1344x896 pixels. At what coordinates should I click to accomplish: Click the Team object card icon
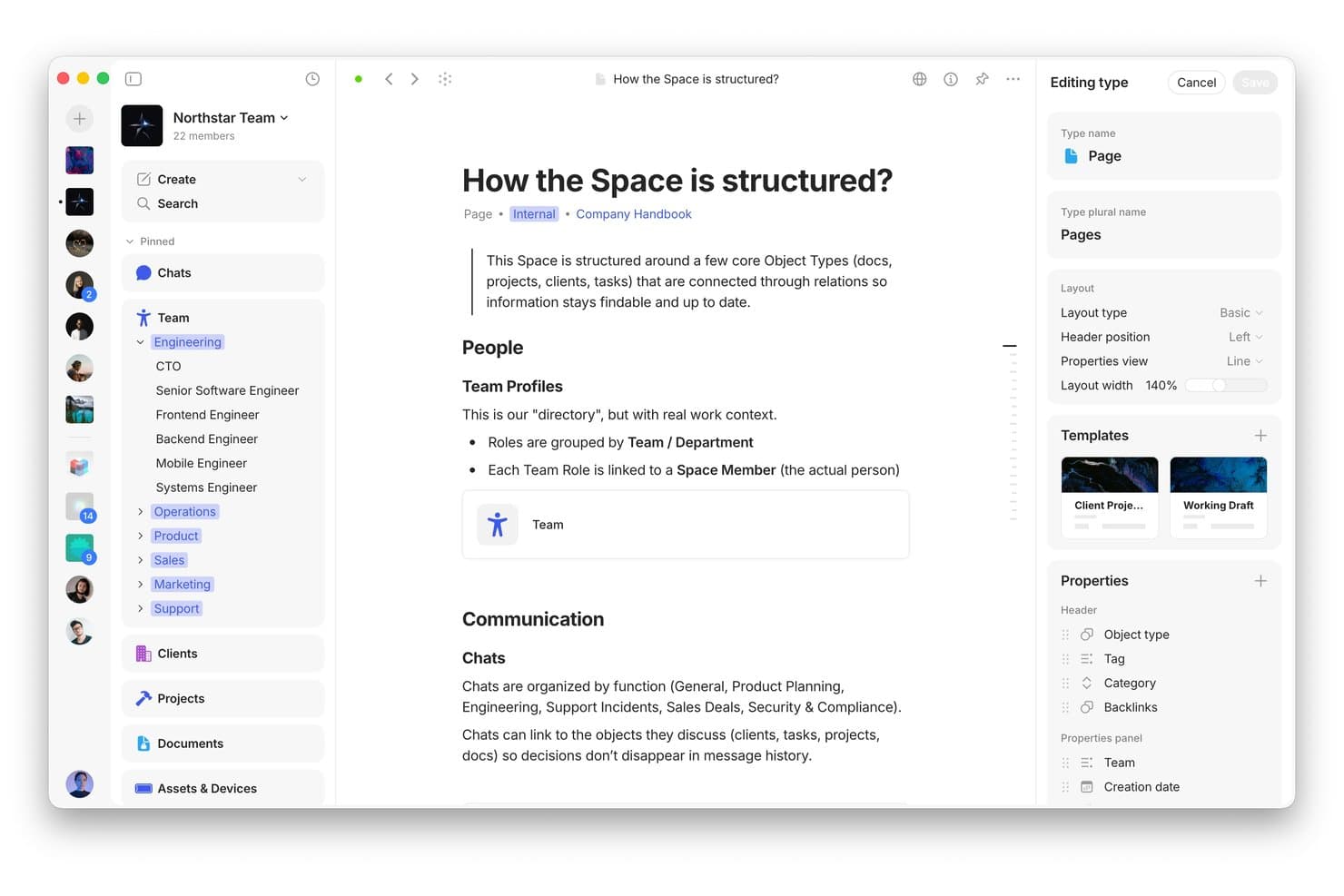498,525
